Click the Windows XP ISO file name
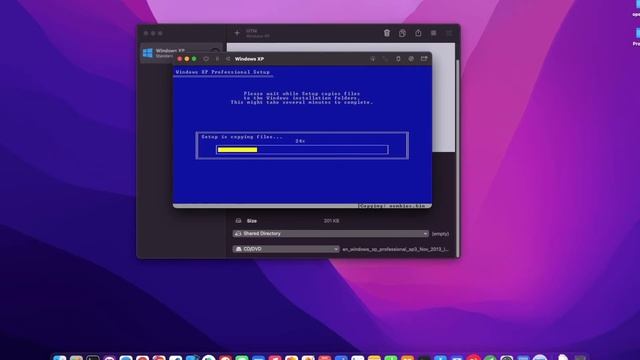 coord(395,249)
